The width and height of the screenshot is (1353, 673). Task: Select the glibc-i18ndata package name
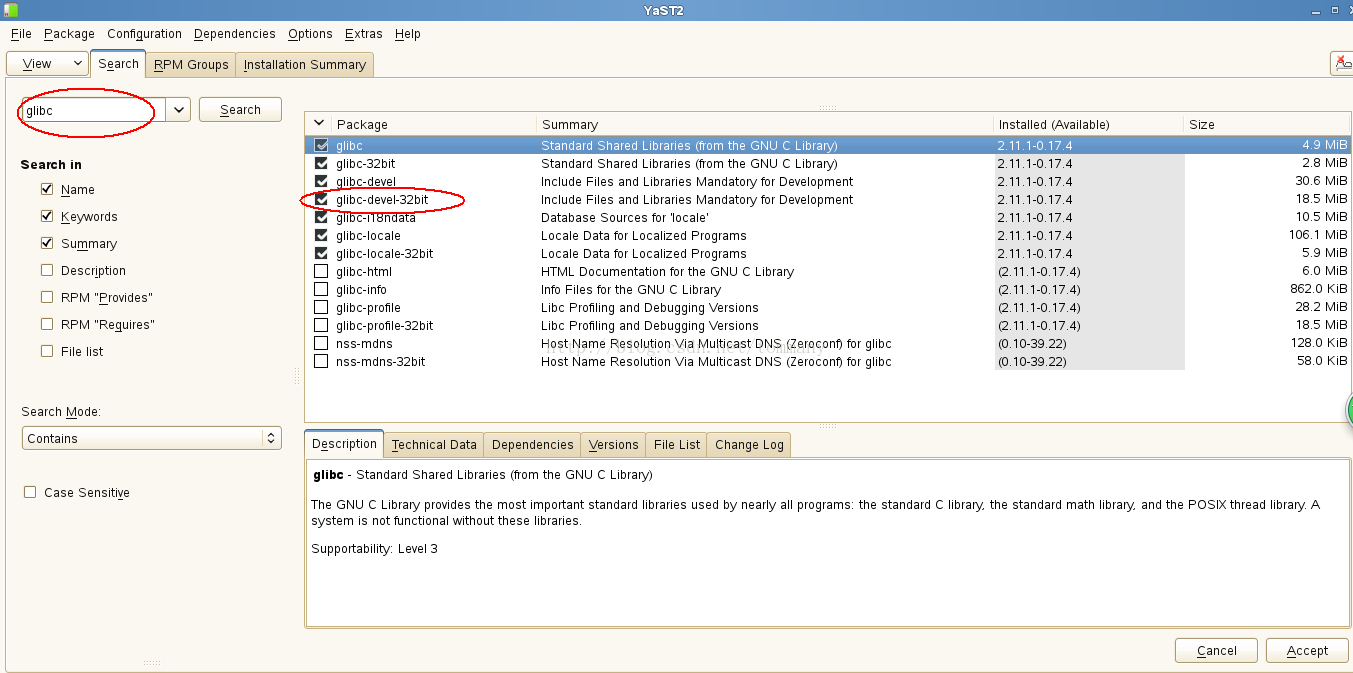pos(376,217)
